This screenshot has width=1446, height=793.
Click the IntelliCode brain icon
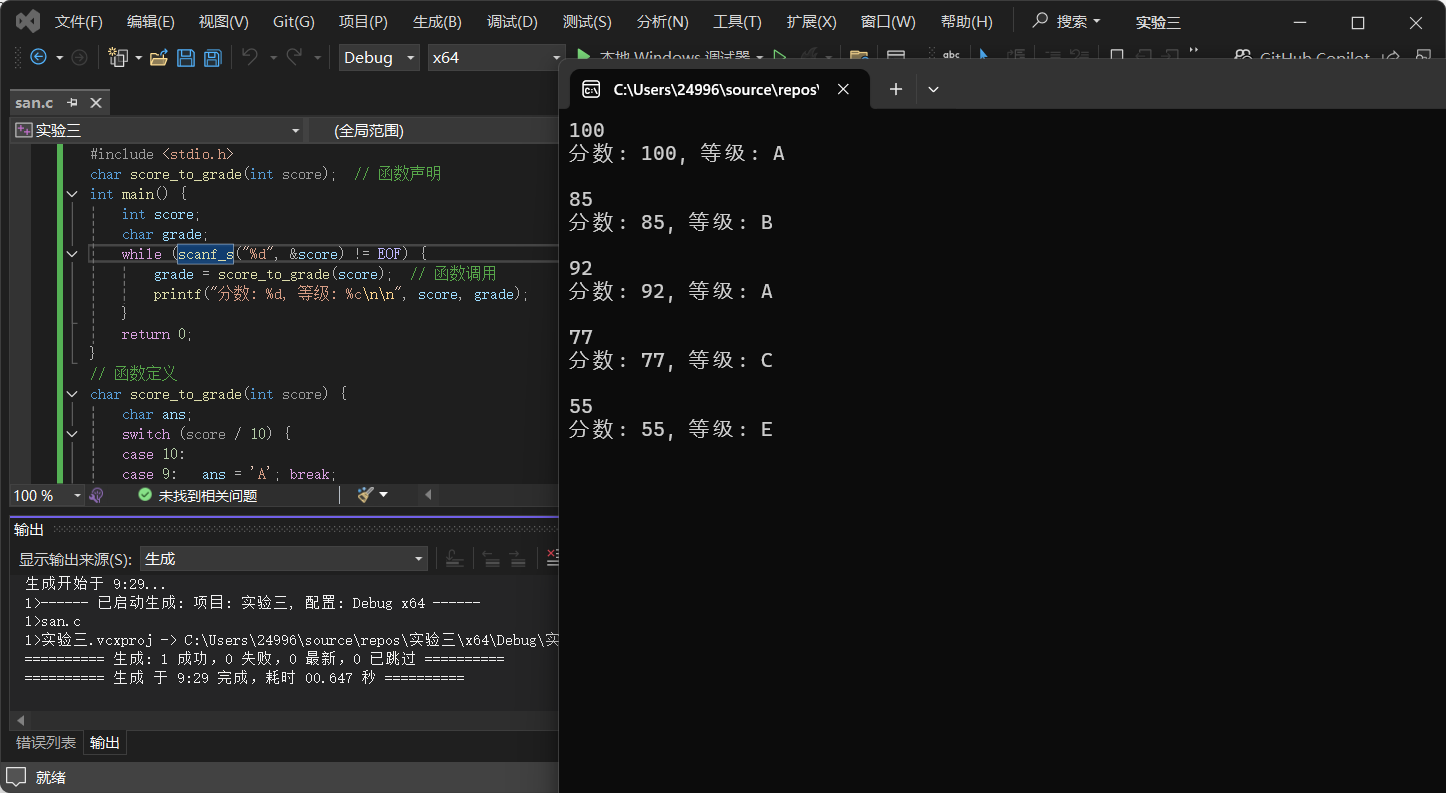click(x=97, y=495)
